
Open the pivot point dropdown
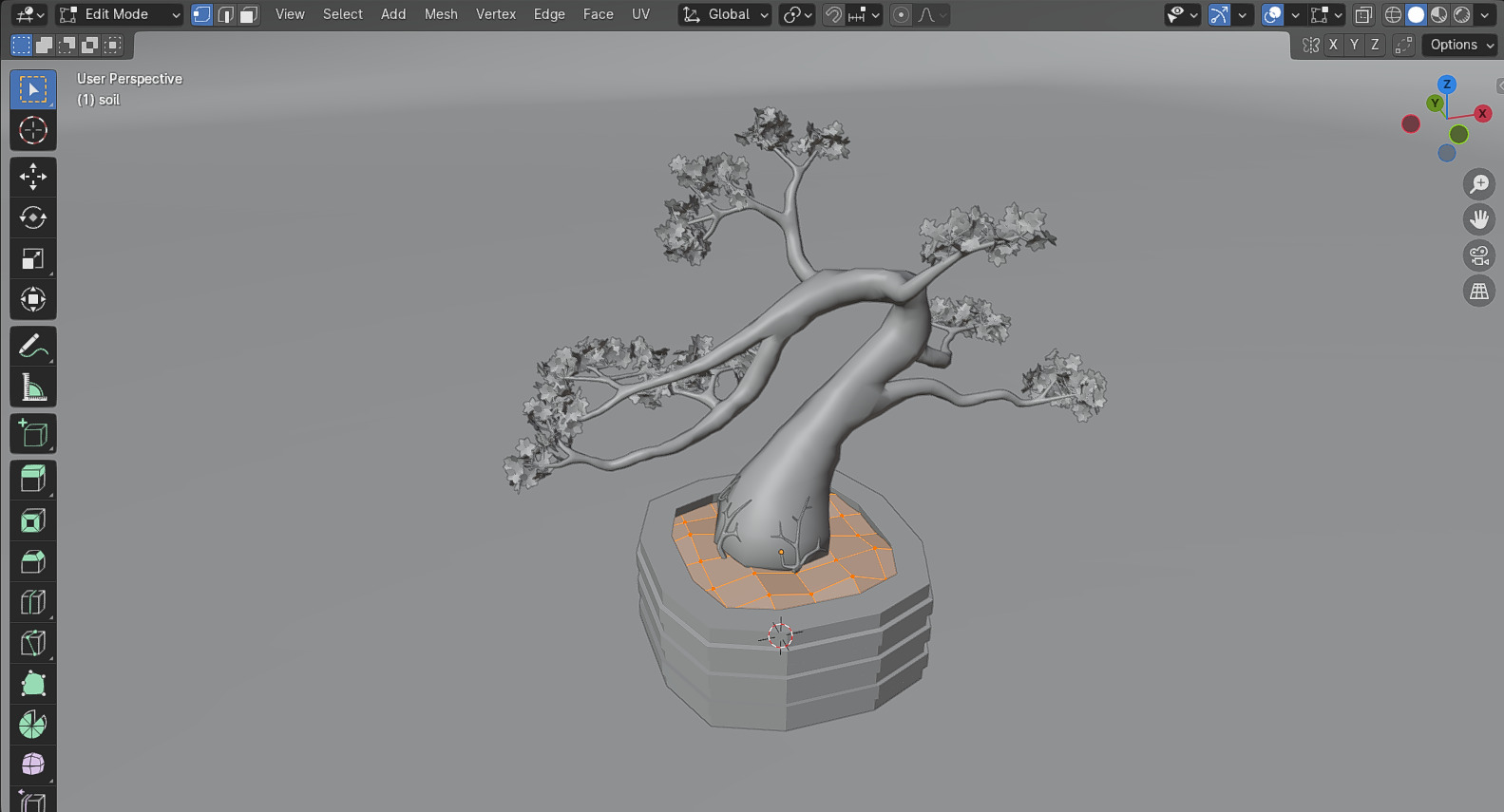coord(796,14)
